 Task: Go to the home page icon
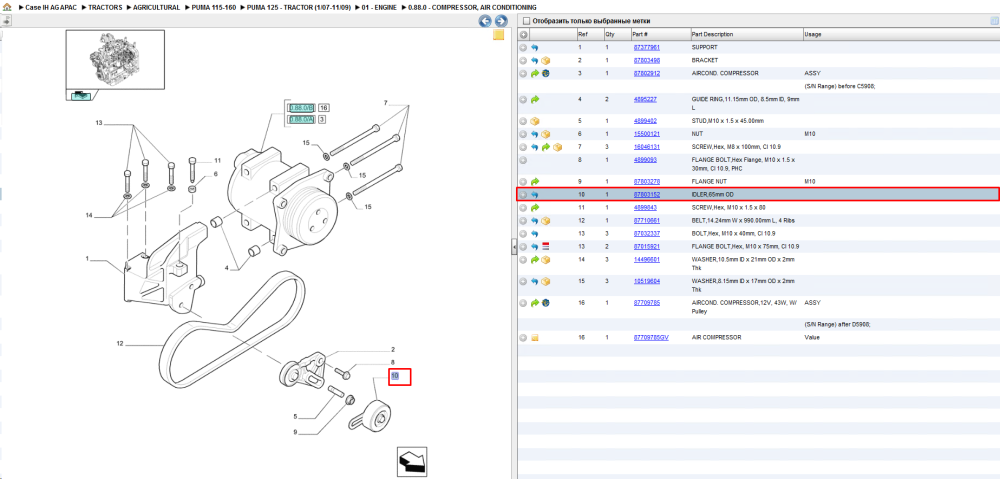click(x=7, y=7)
